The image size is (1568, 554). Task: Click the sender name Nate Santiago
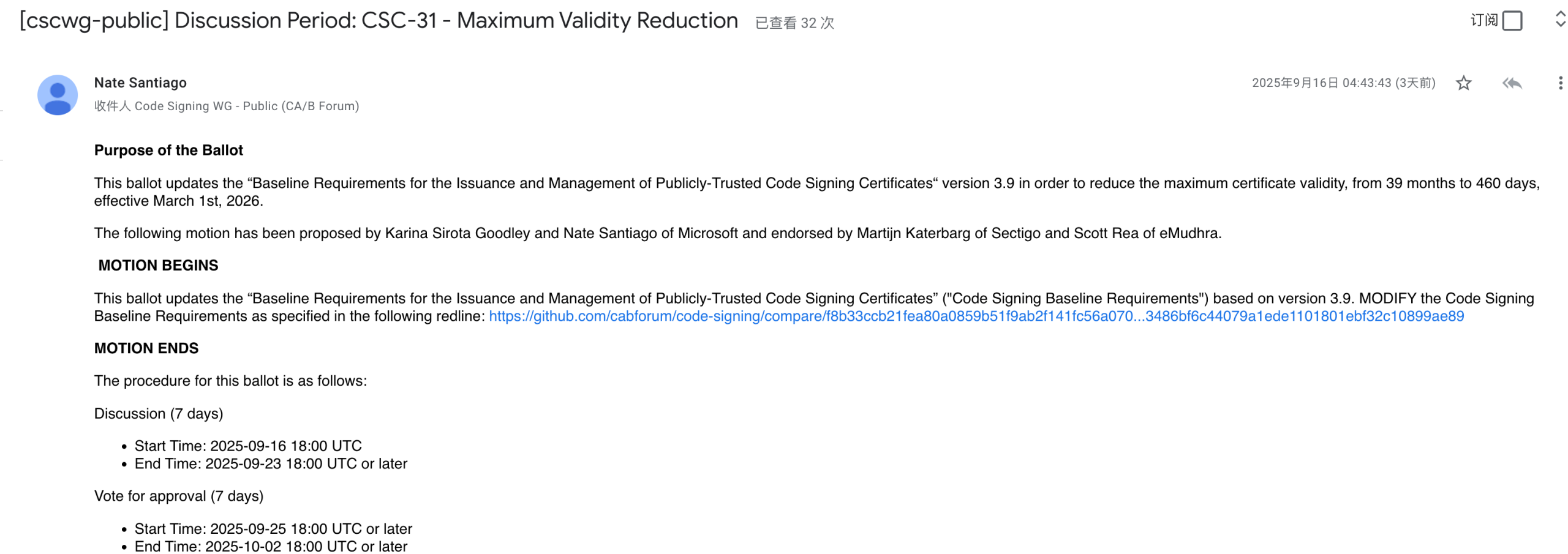[140, 83]
